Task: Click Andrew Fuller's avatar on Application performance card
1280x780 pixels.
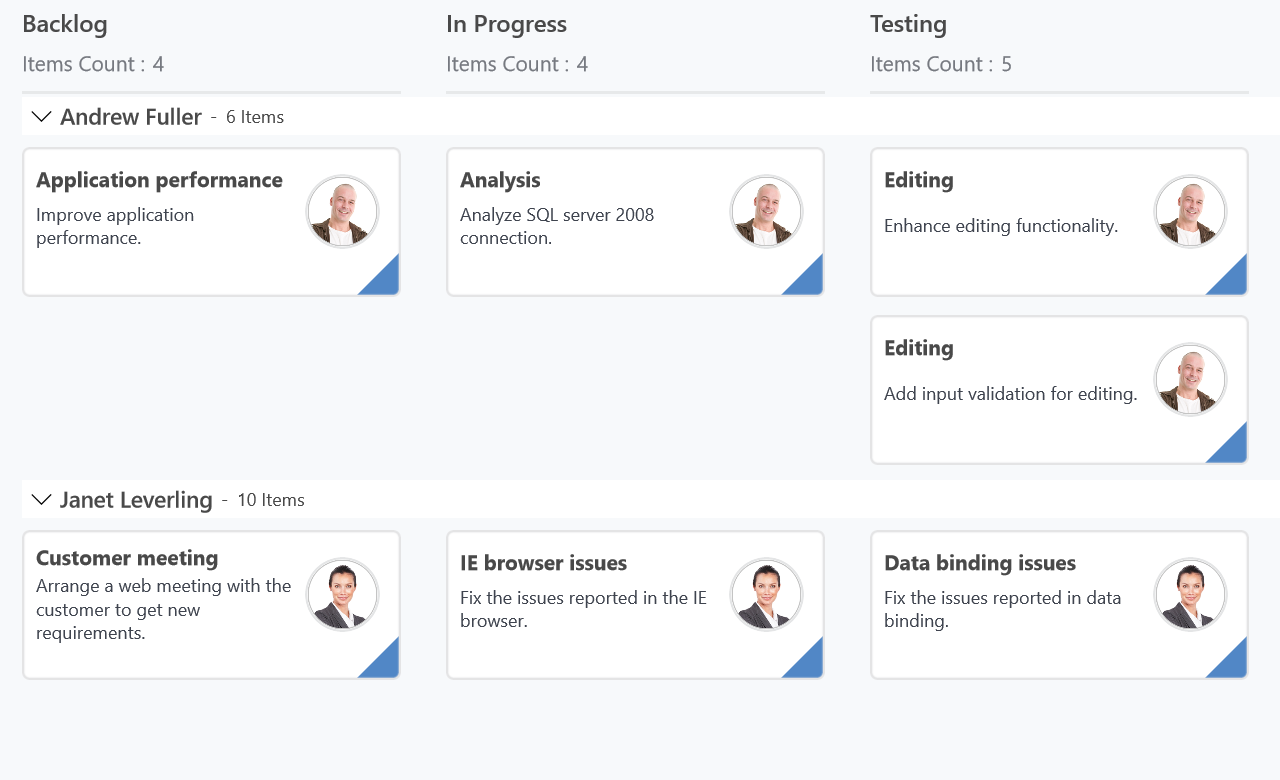Action: click(342, 211)
